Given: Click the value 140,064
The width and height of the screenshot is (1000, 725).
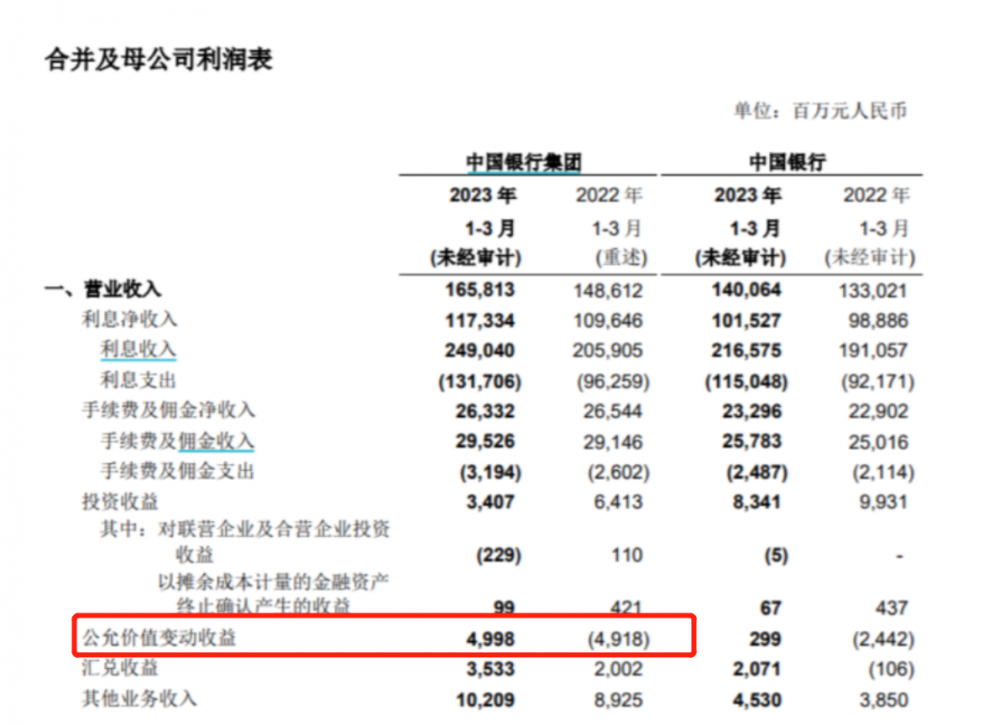Looking at the screenshot, I should tap(746, 290).
